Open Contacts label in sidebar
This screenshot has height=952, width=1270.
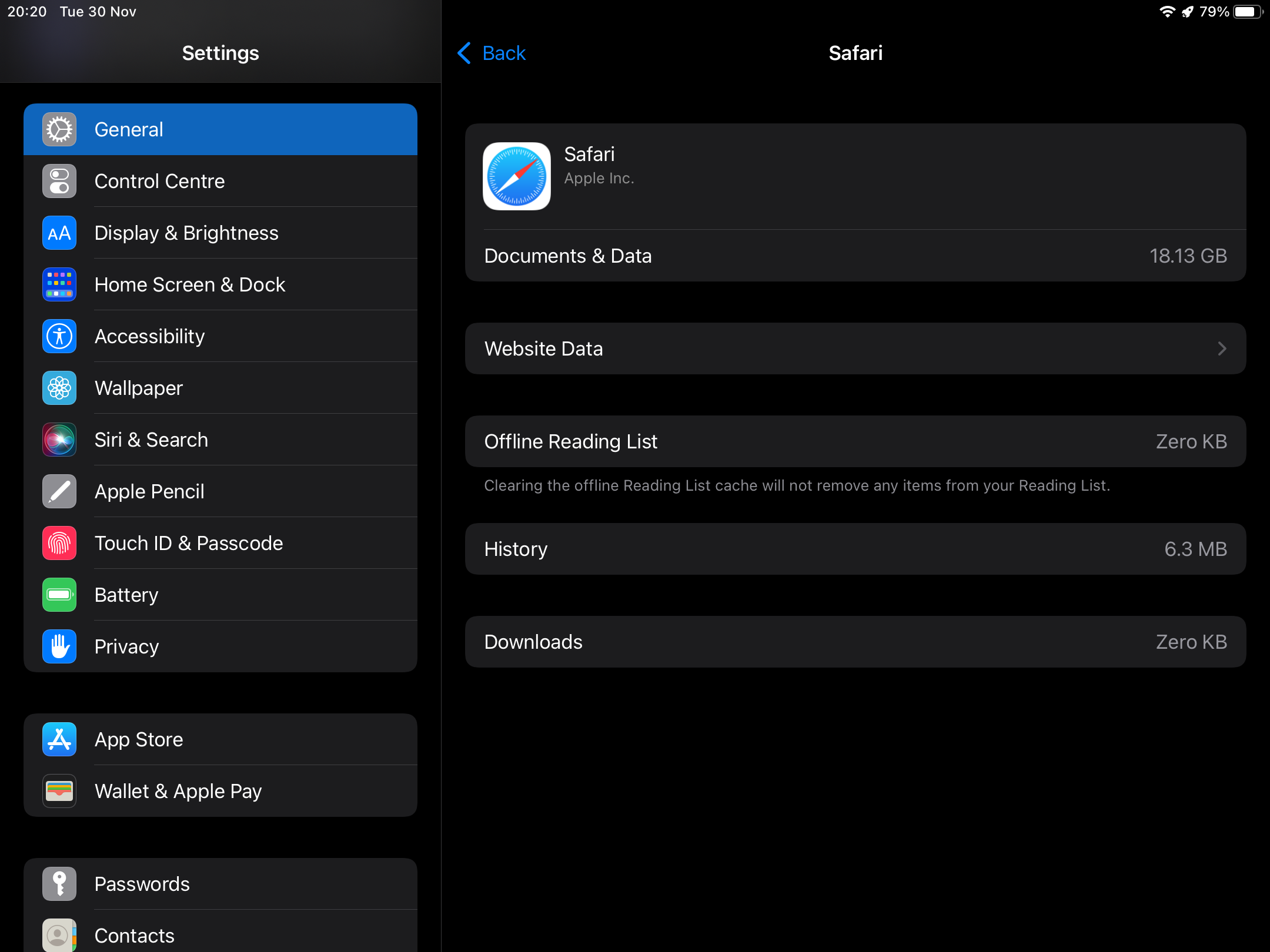[x=135, y=936]
